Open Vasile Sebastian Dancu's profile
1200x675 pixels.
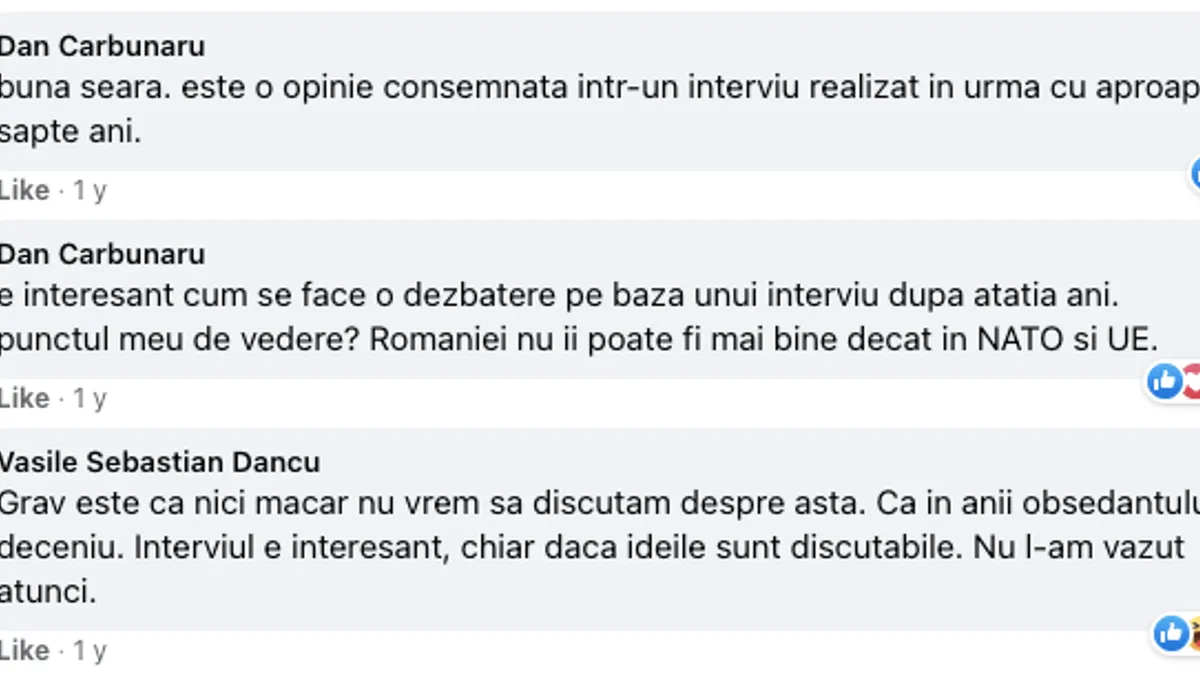(159, 462)
